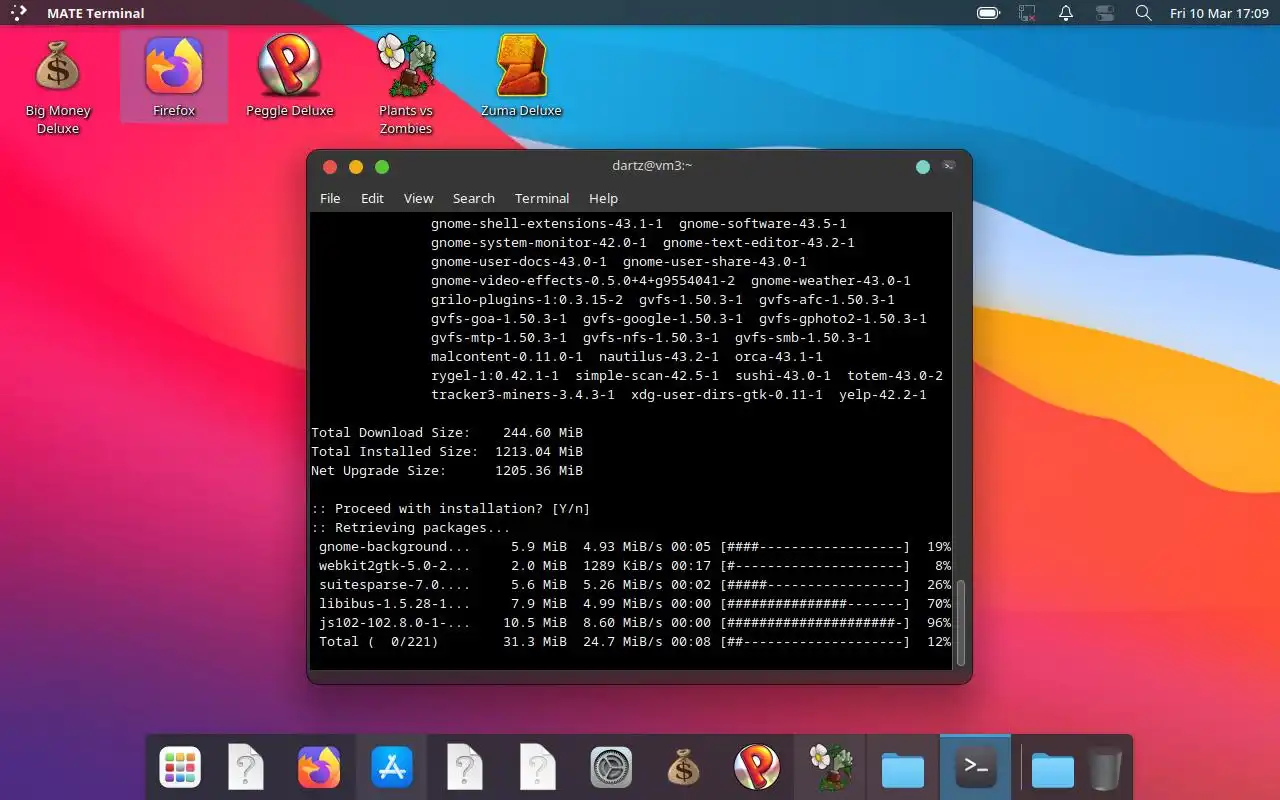Click the libibus-1.5.28-1 download row
This screenshot has height=800, width=1280.
click(x=634, y=604)
